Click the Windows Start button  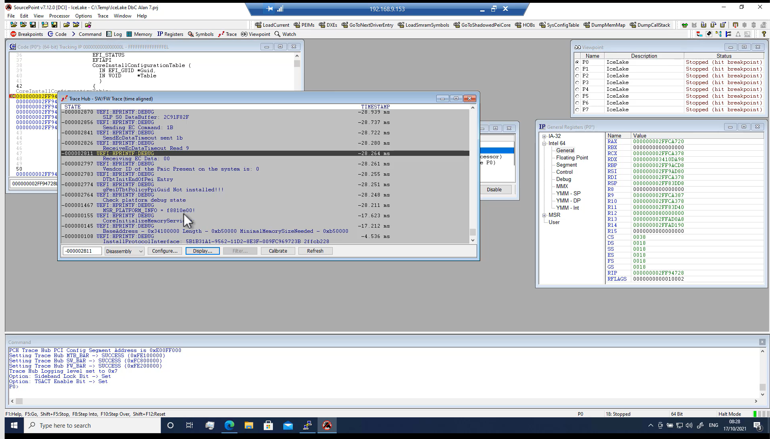[14, 425]
